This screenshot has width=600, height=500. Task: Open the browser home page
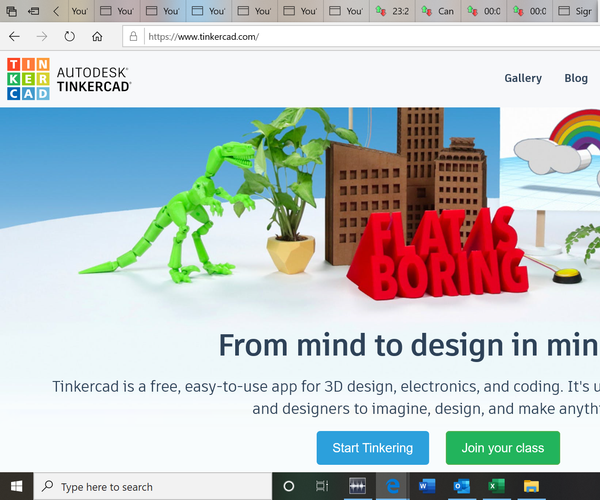click(x=97, y=36)
